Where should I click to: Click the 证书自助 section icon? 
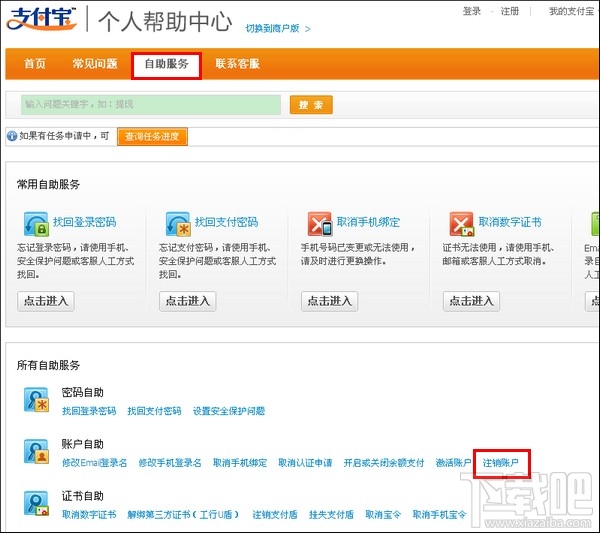(x=37, y=504)
